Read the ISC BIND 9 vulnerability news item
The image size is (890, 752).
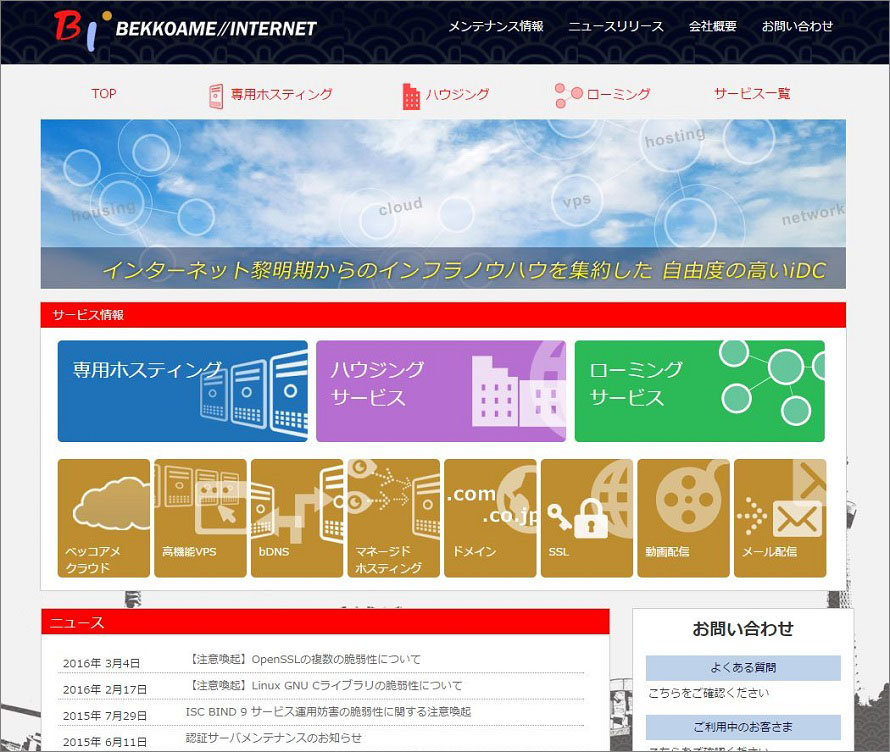(x=328, y=712)
